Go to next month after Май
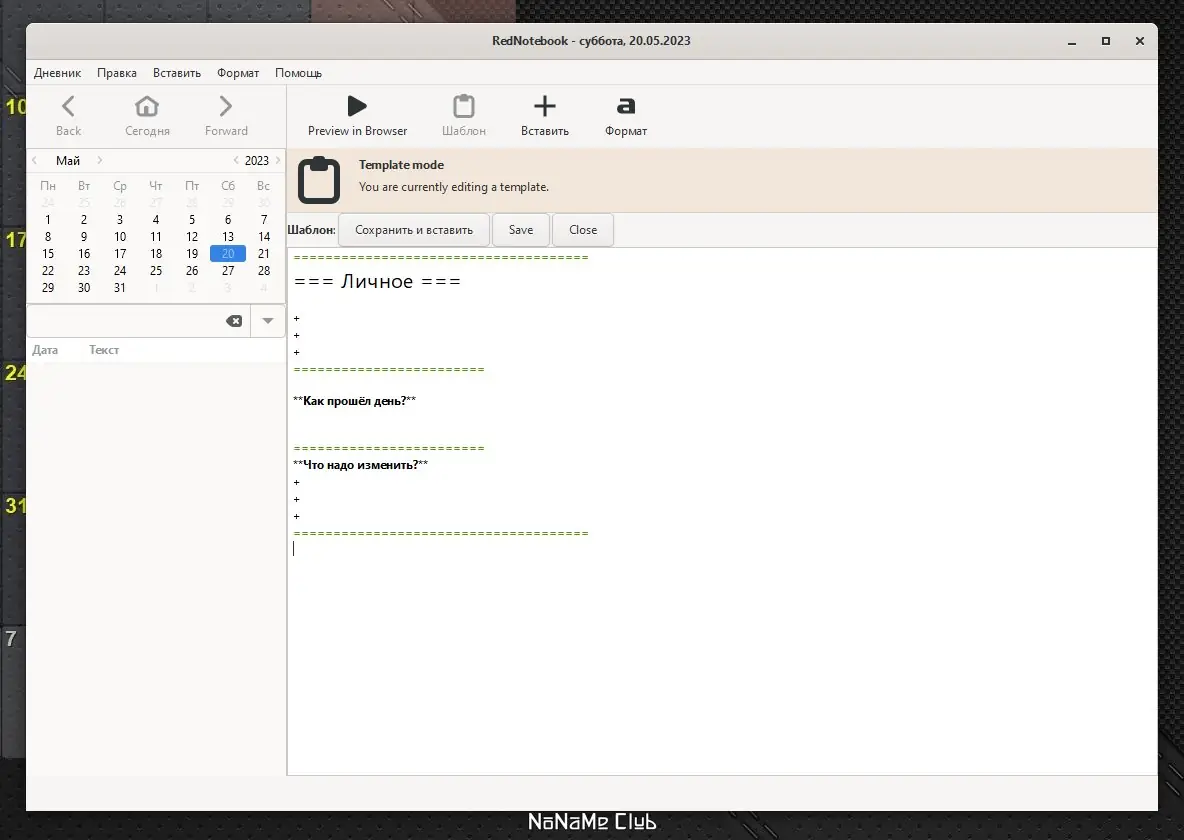The image size is (1184, 840). 100,160
